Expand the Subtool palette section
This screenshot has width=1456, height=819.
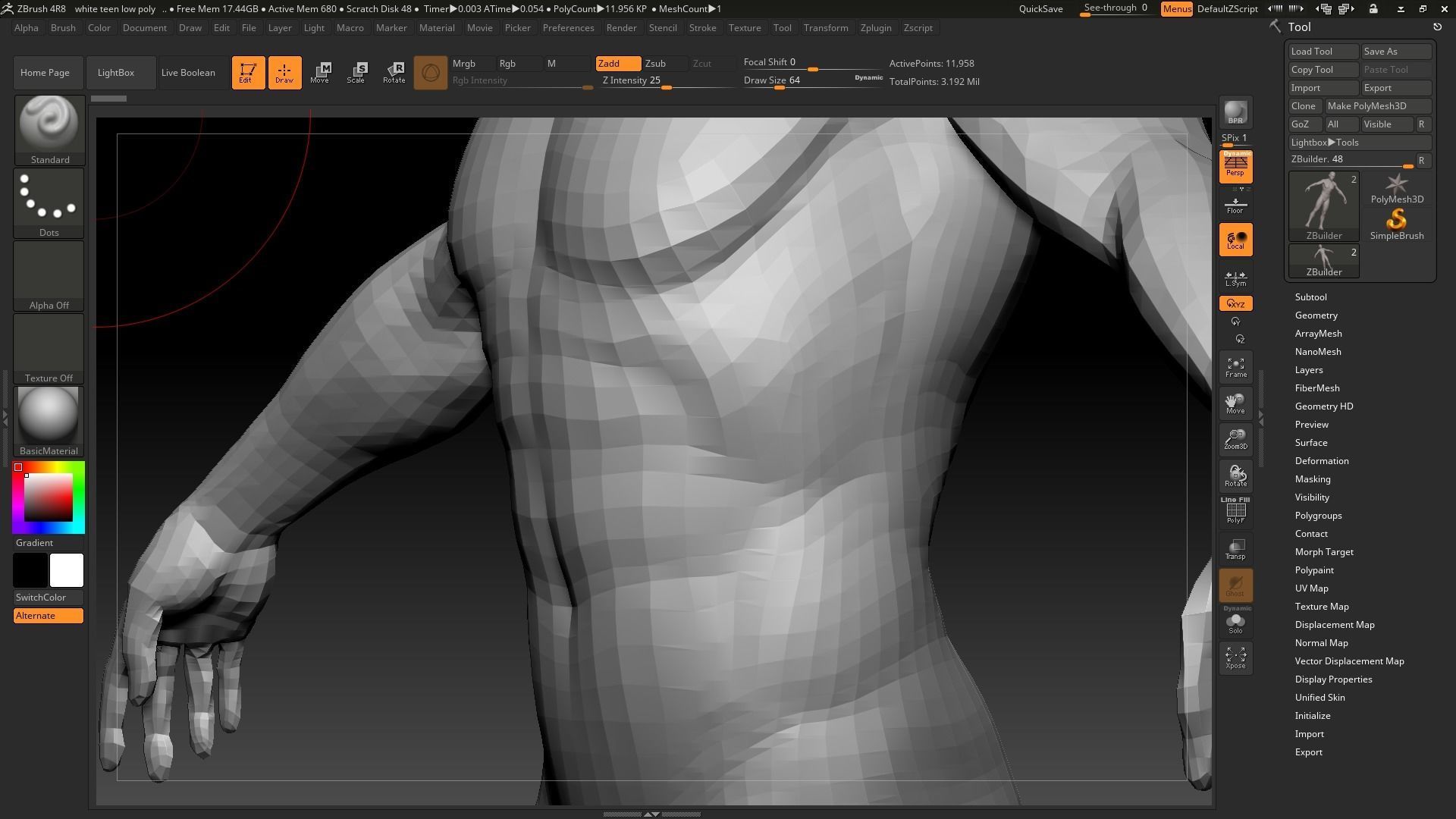pos(1310,297)
